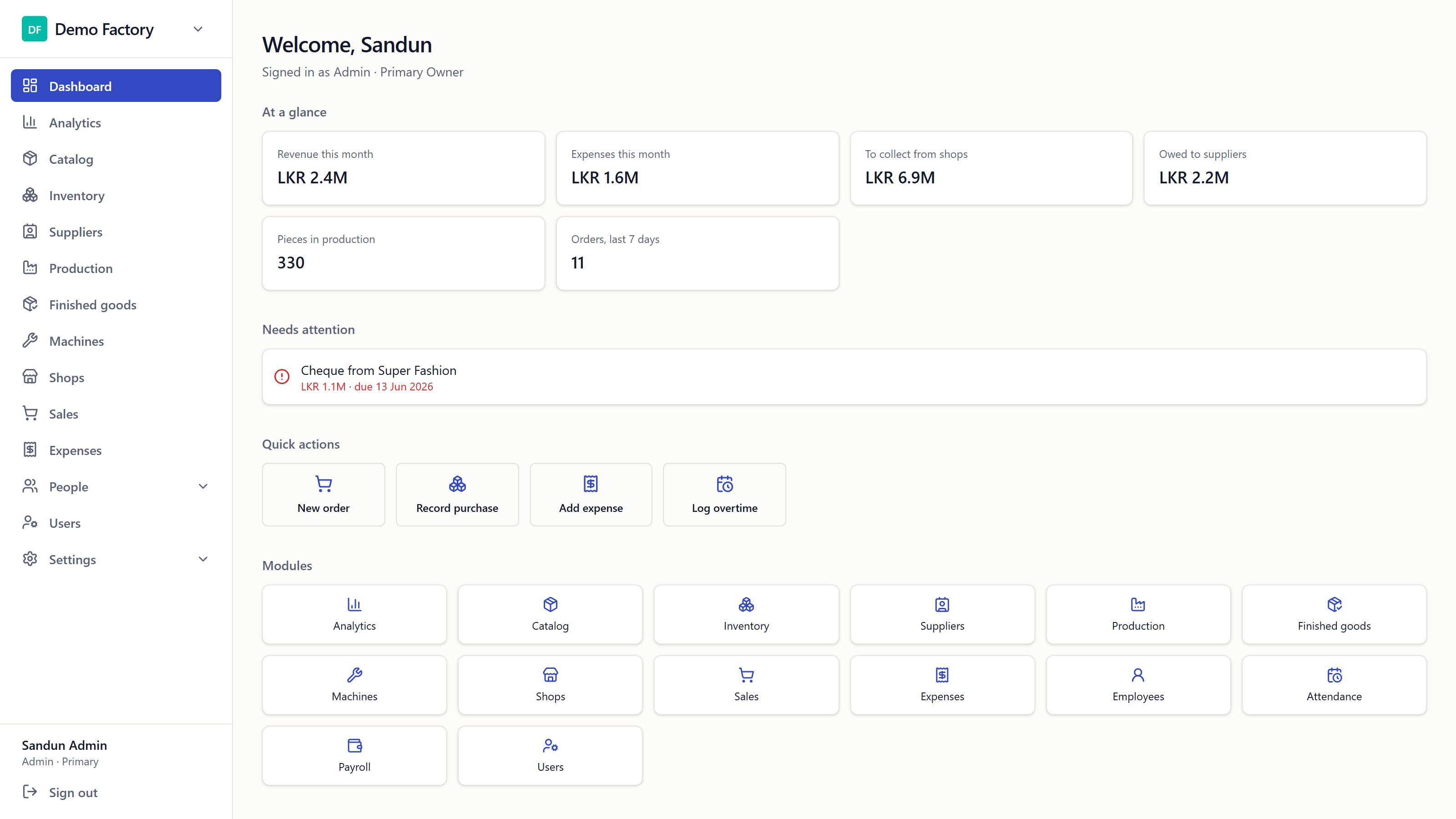This screenshot has width=1456, height=819.
Task: Click the wrench icon in Machines module
Action: [x=354, y=675]
